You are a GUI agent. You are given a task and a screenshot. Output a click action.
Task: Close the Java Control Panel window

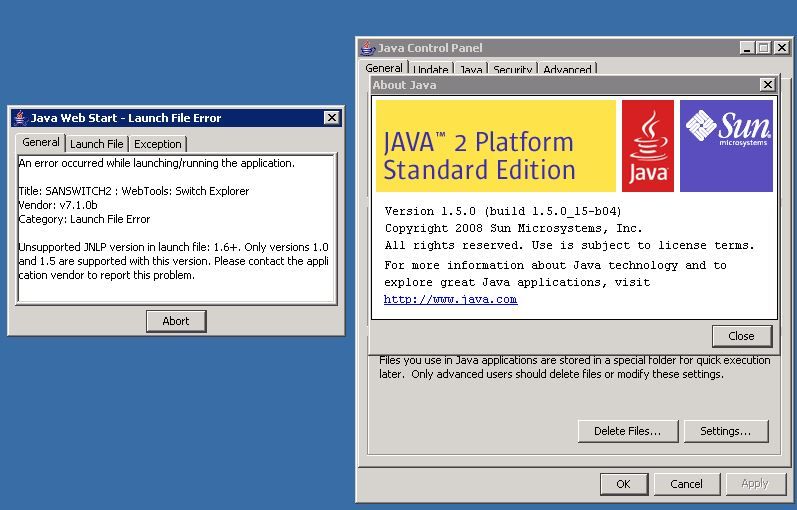click(x=782, y=48)
